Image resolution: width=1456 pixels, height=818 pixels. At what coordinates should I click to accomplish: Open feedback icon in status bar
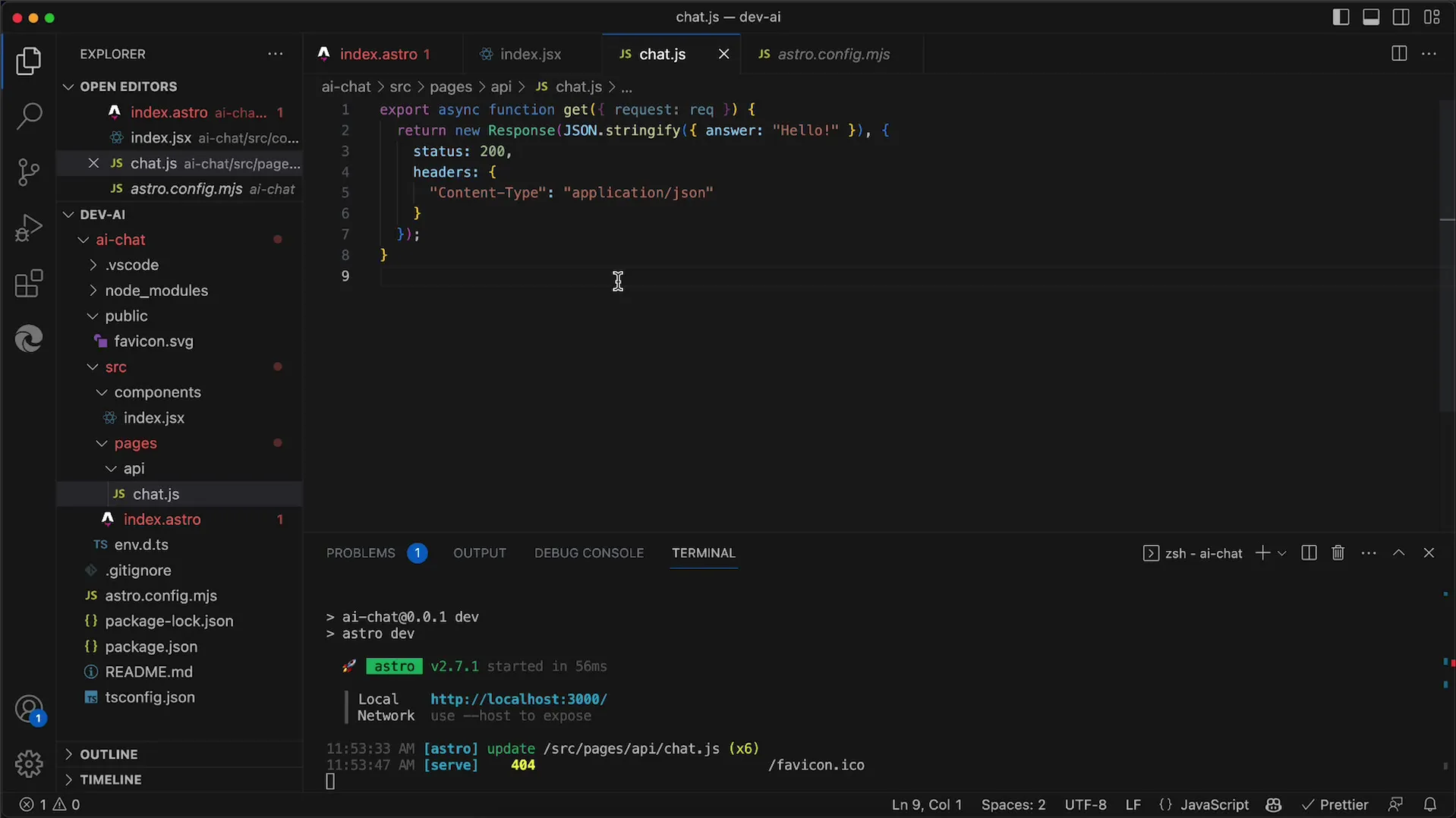click(x=1395, y=804)
